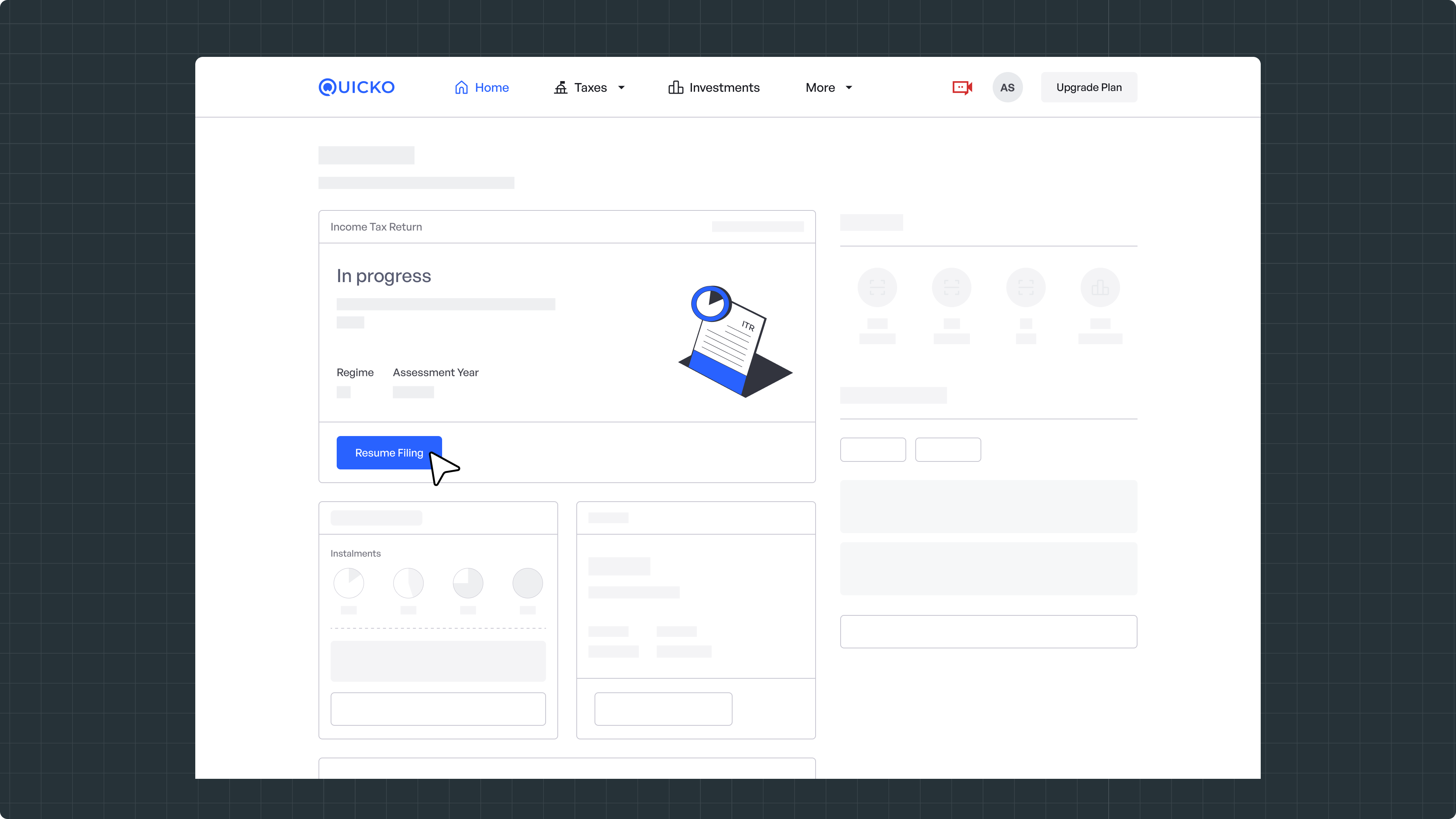Click the wide outlined button under Instalments
This screenshot has height=819, width=1456.
point(438,709)
